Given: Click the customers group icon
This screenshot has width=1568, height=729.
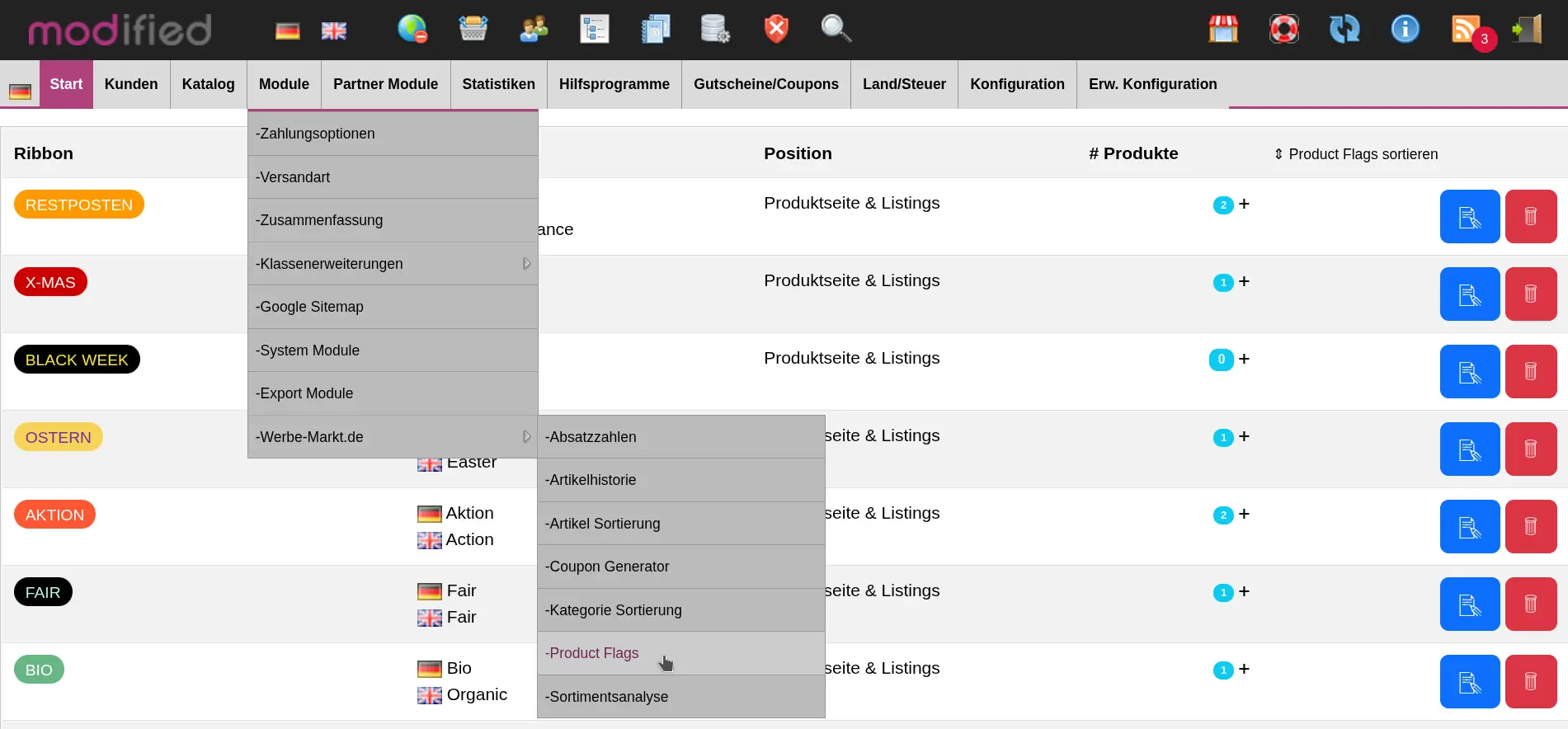Looking at the screenshot, I should (534, 29).
